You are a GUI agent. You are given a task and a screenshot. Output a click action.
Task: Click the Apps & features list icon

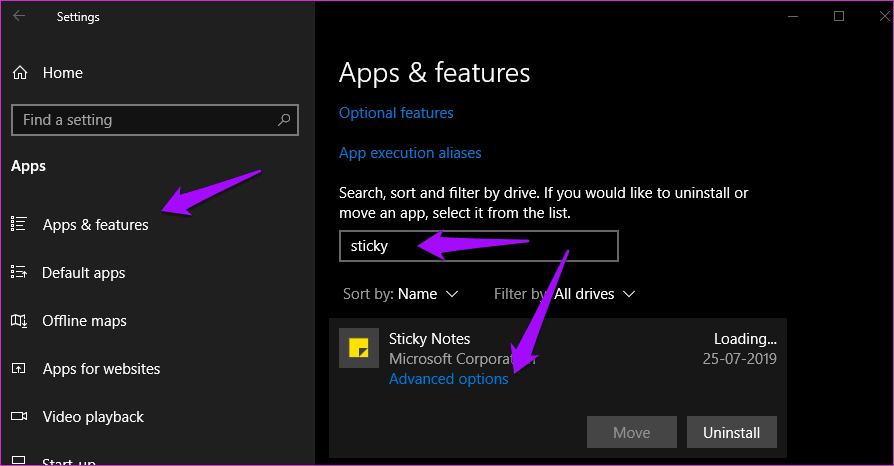tap(19, 224)
